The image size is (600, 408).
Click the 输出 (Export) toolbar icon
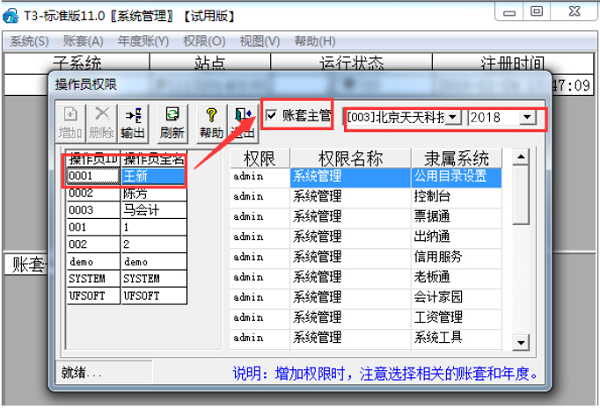tap(133, 123)
